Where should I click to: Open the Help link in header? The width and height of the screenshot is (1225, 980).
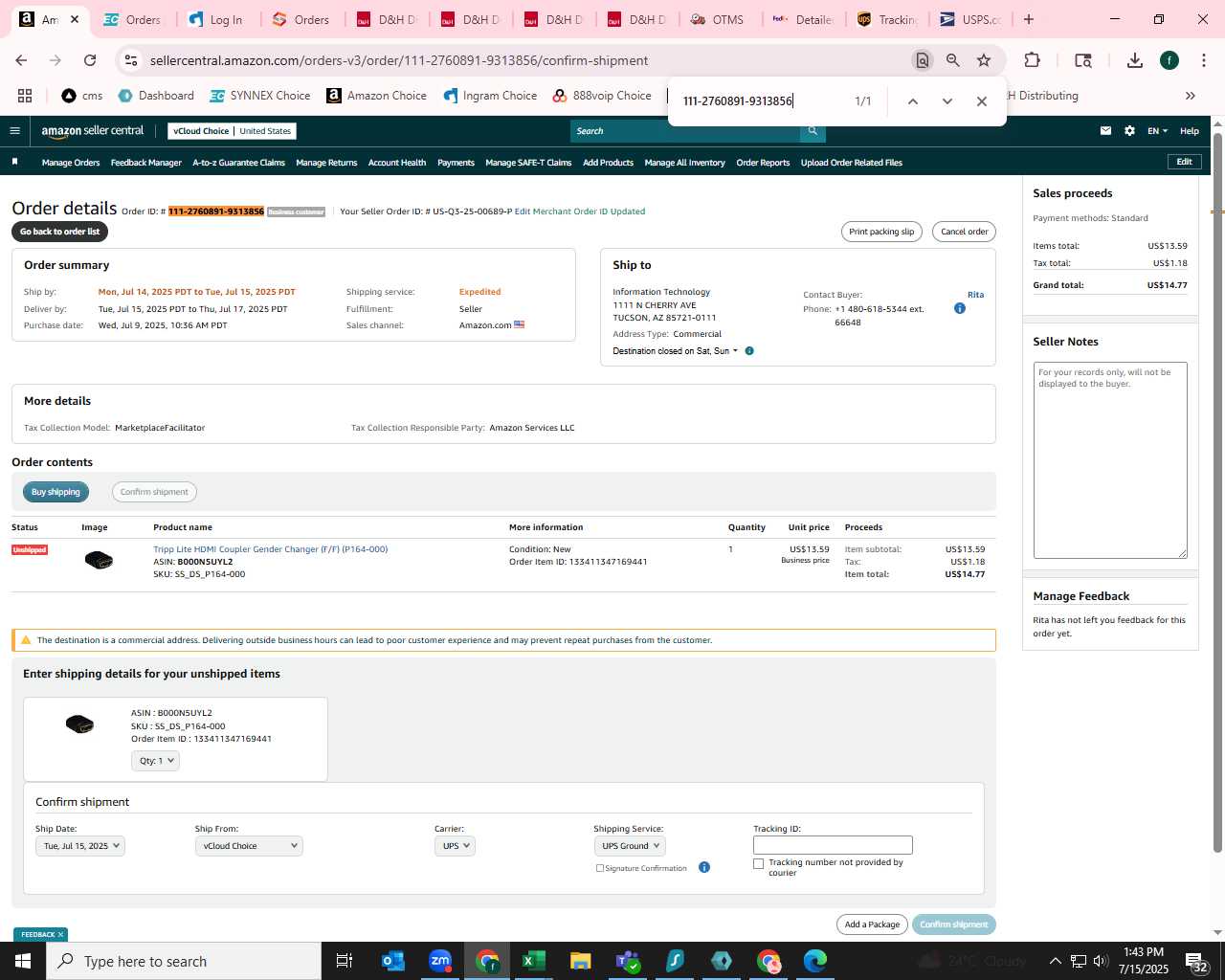(1190, 131)
